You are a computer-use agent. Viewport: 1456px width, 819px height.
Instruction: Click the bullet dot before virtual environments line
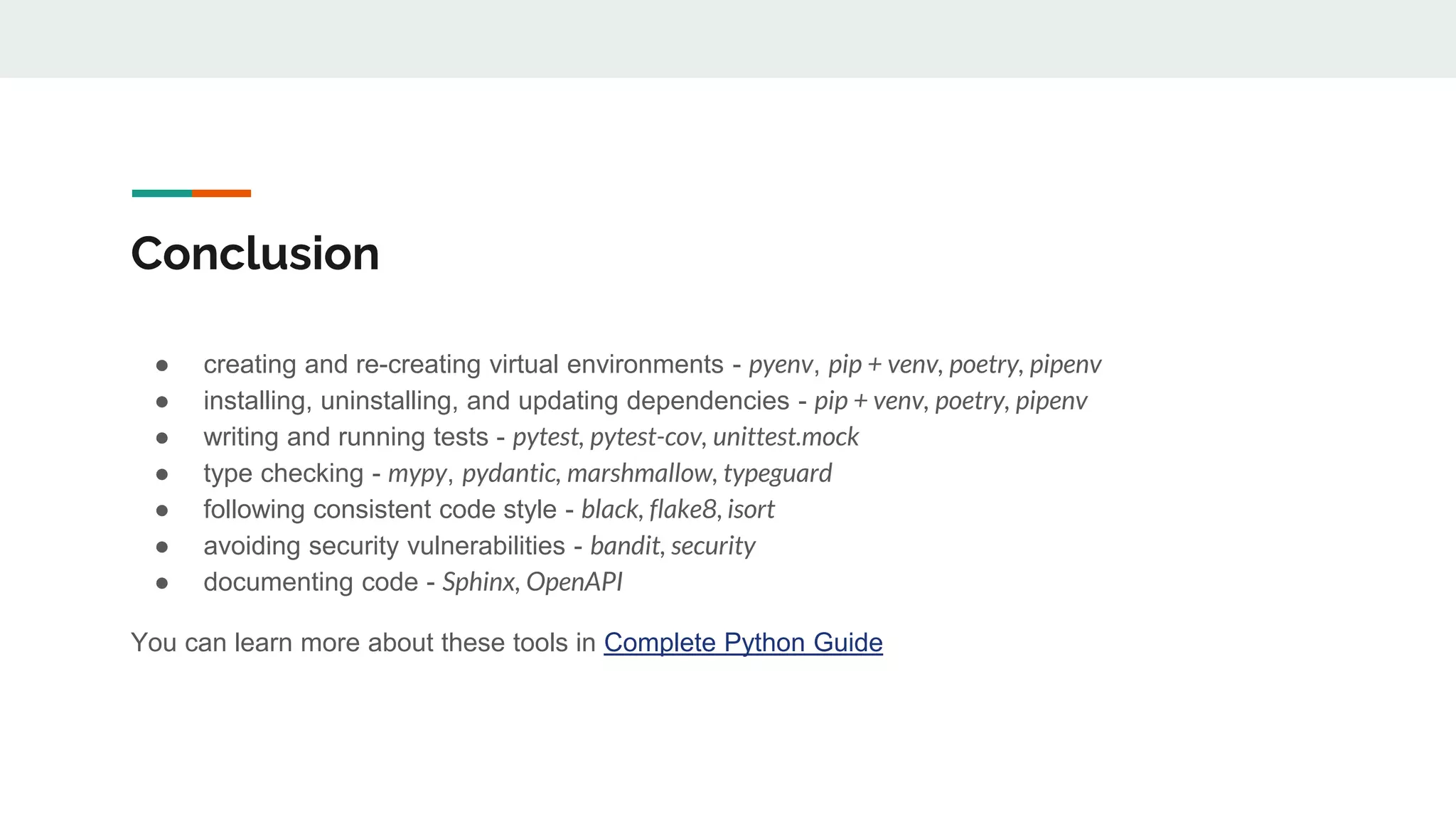(162, 365)
